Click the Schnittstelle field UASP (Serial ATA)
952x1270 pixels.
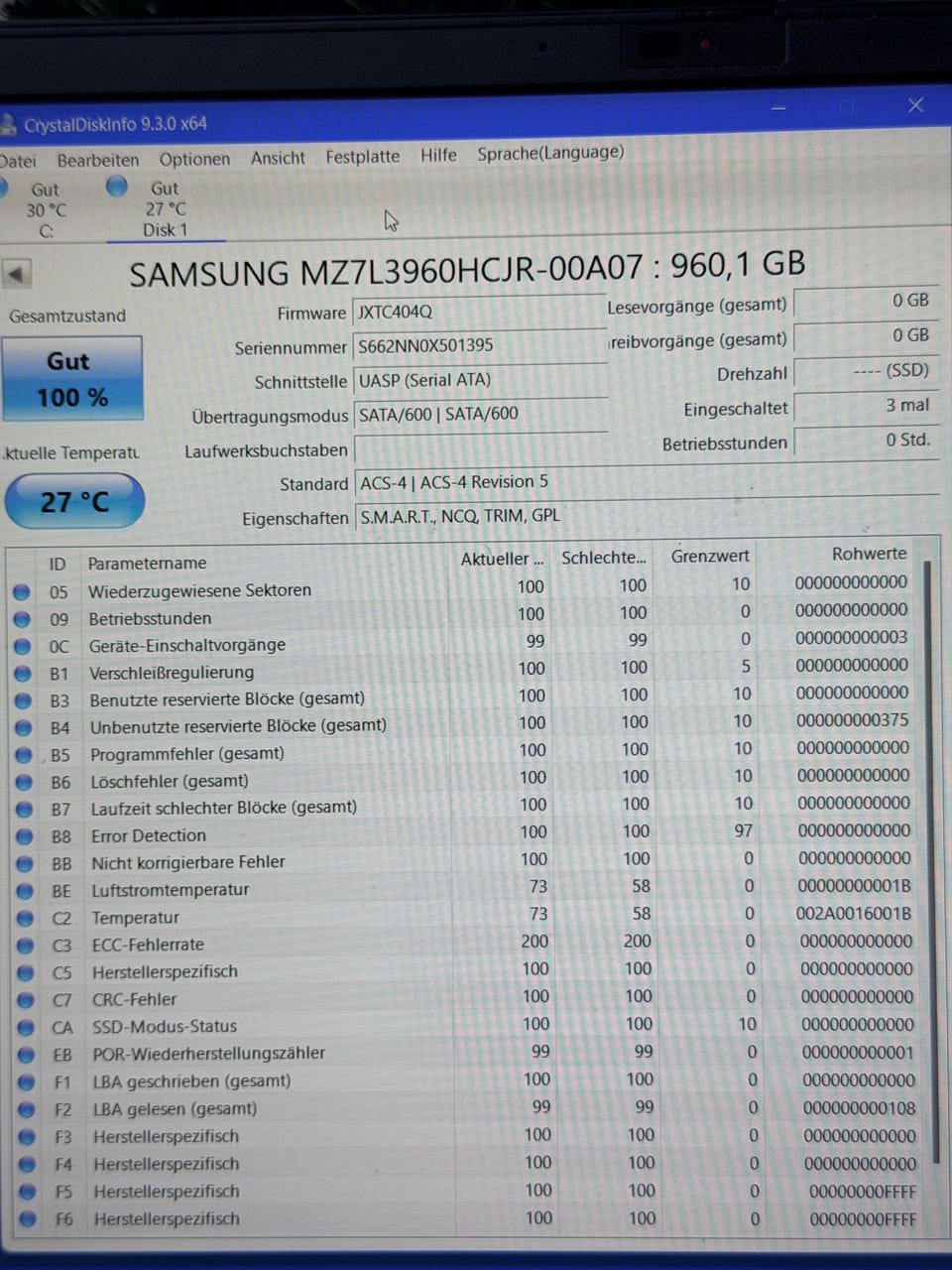480,380
